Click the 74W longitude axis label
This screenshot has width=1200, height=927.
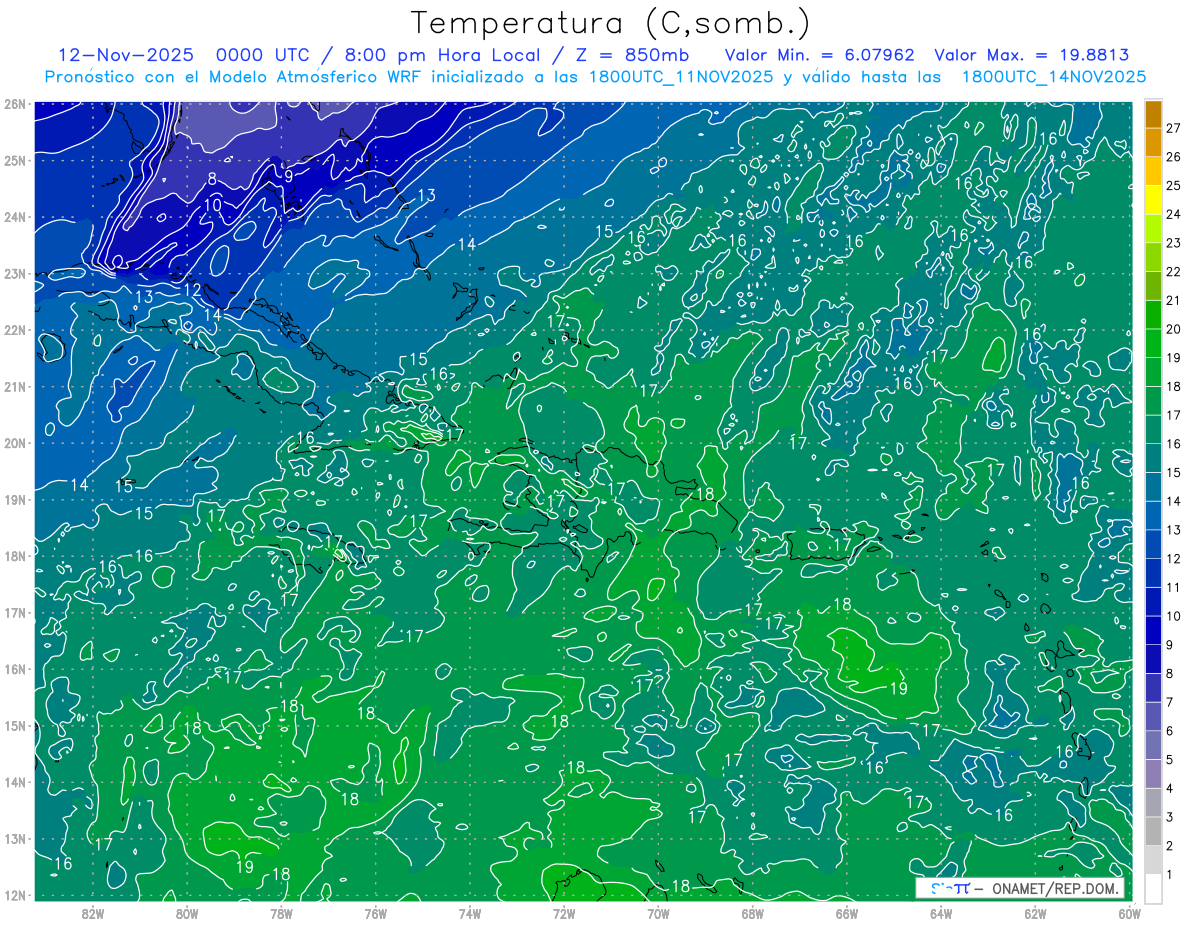pyautogui.click(x=470, y=914)
